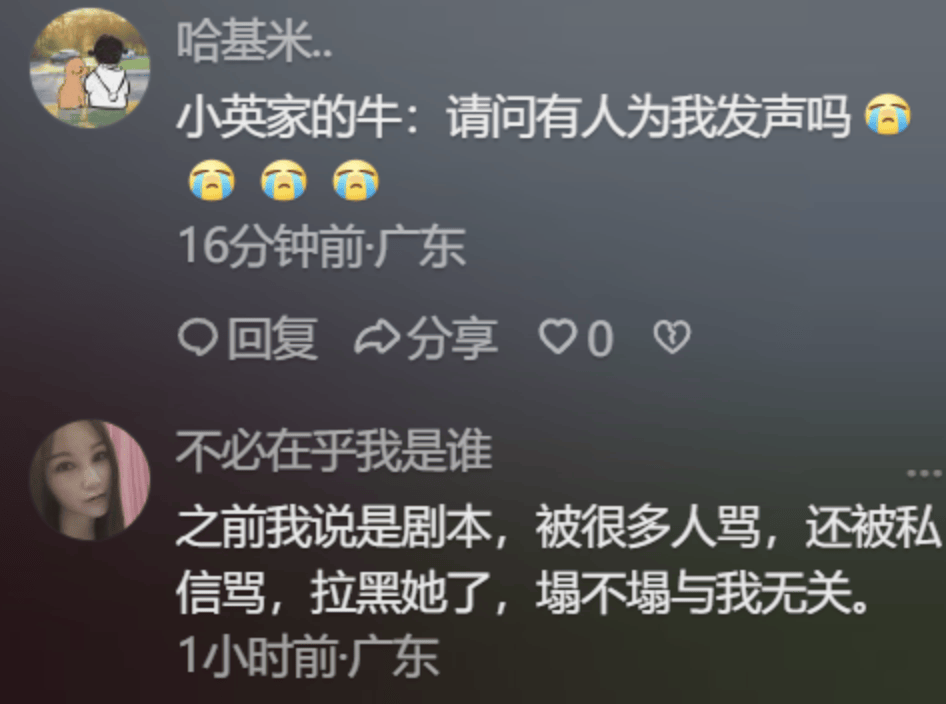Dislike the comment with broken-heart icon

pos(672,337)
